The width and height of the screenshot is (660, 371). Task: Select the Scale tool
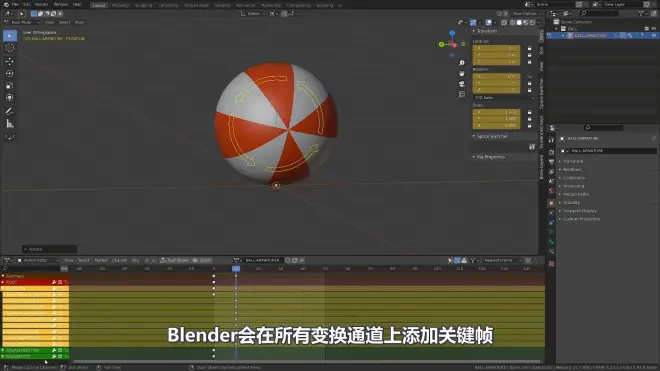coord(10,85)
